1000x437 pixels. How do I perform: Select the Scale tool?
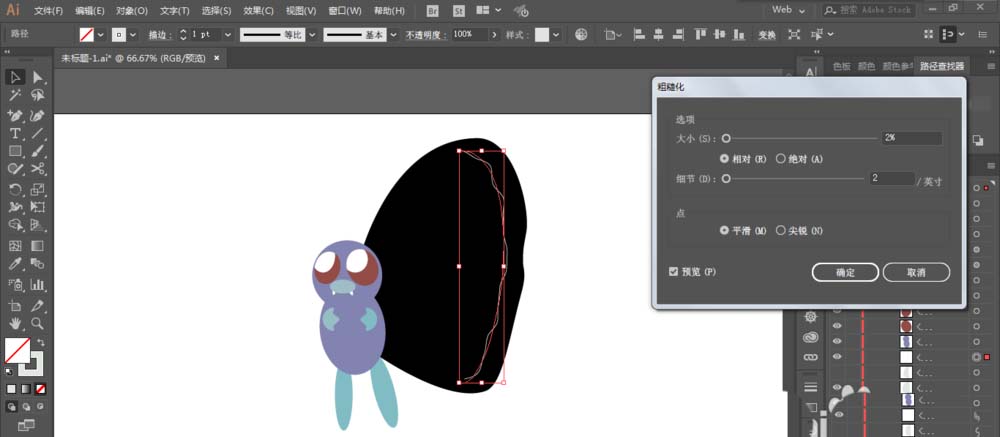[38, 189]
